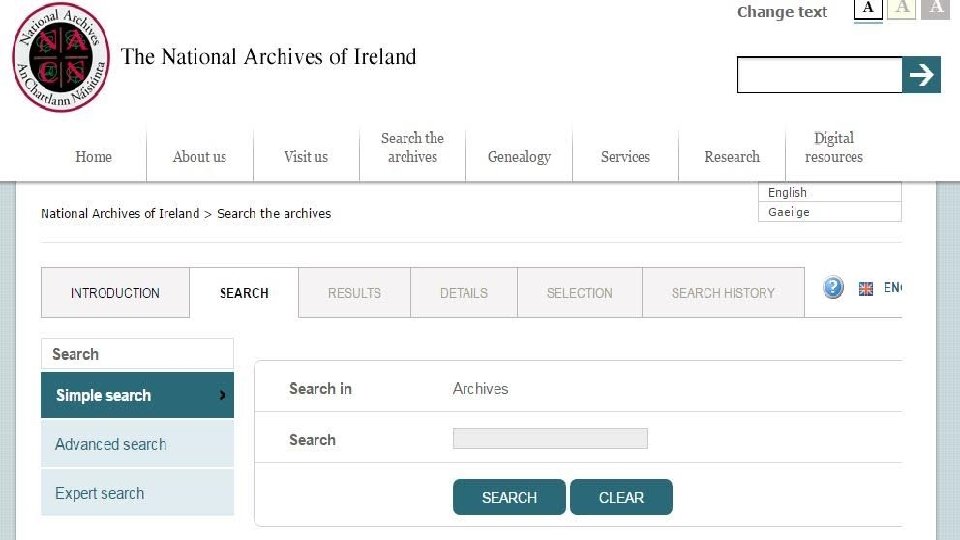960x540 pixels.
Task: Click the teal SEARCH button
Action: click(x=509, y=497)
